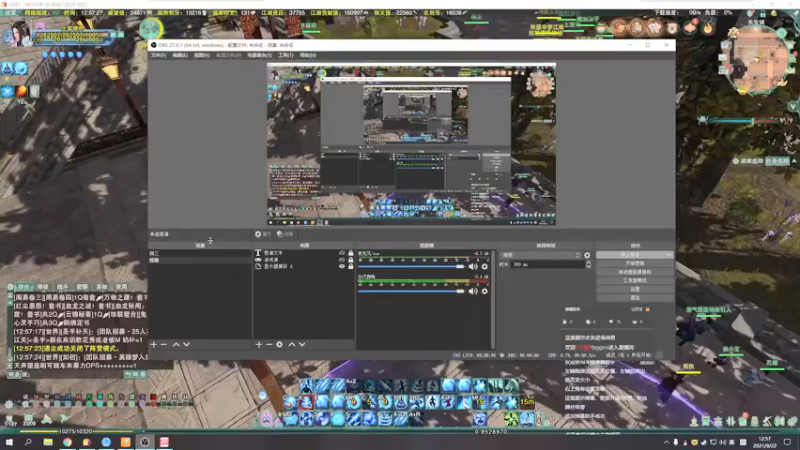The height and width of the screenshot is (450, 800).
Task: Toggle the lock on the game capture source
Action: pyautogui.click(x=351, y=260)
